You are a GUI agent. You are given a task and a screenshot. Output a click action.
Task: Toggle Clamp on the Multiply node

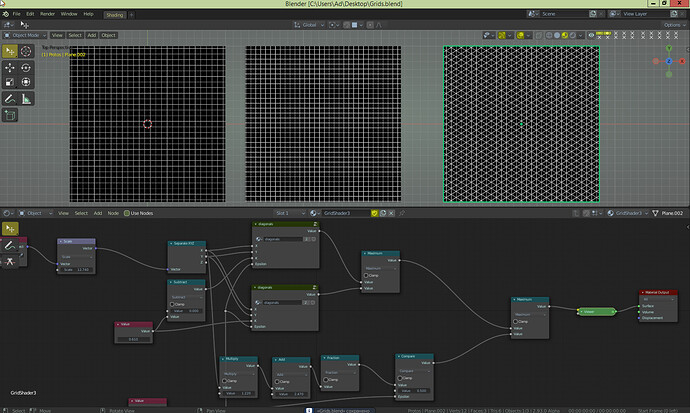[224, 381]
